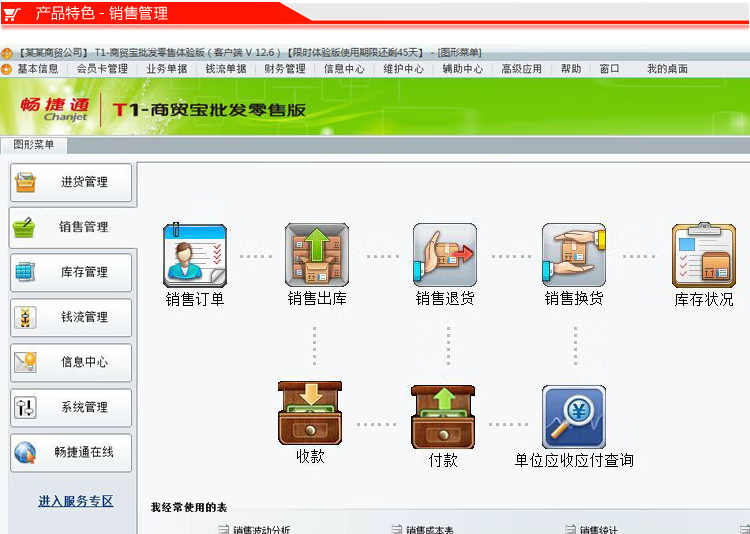
Task: Click the app icon beside the window title
Action: (x=6, y=53)
